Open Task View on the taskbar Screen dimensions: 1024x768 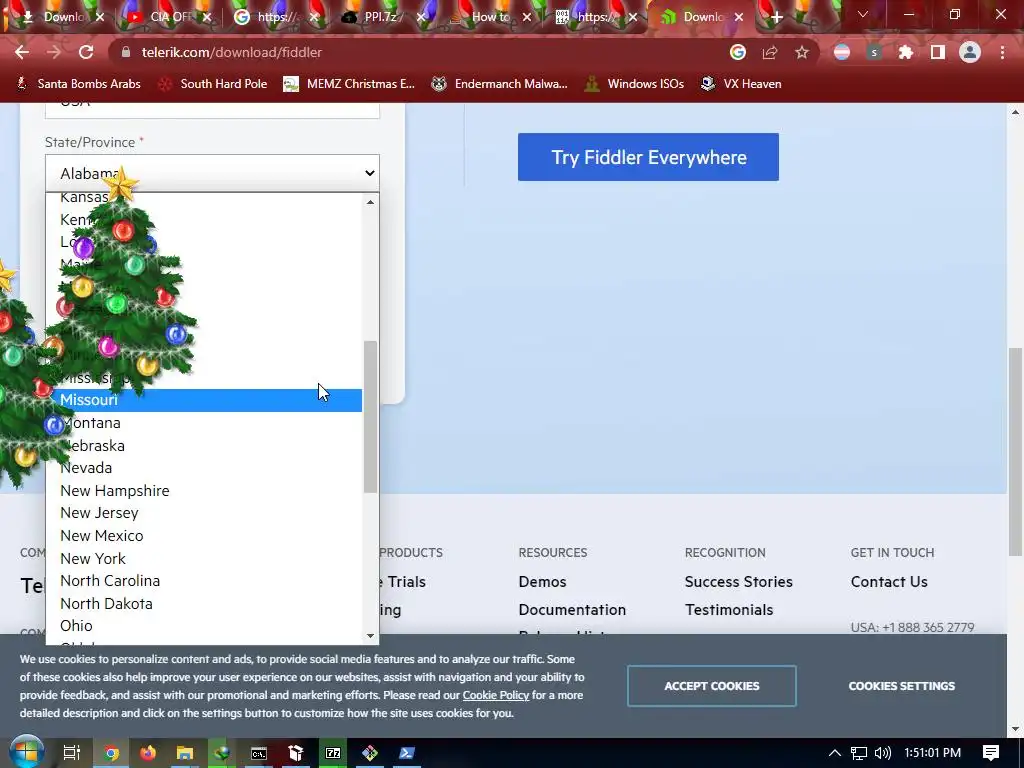(x=72, y=753)
